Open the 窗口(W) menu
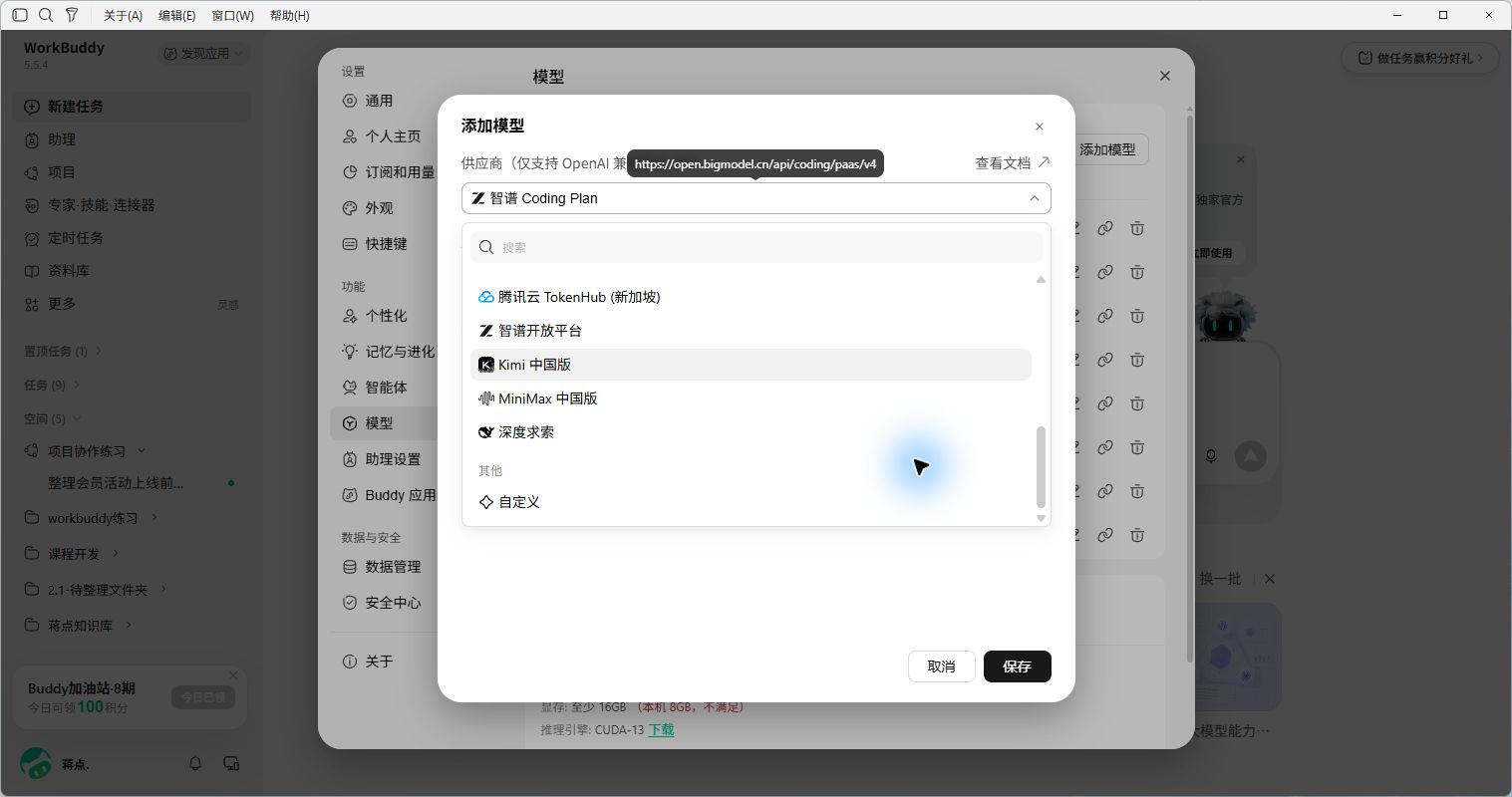Viewport: 1512px width, 797px height. 233,15
